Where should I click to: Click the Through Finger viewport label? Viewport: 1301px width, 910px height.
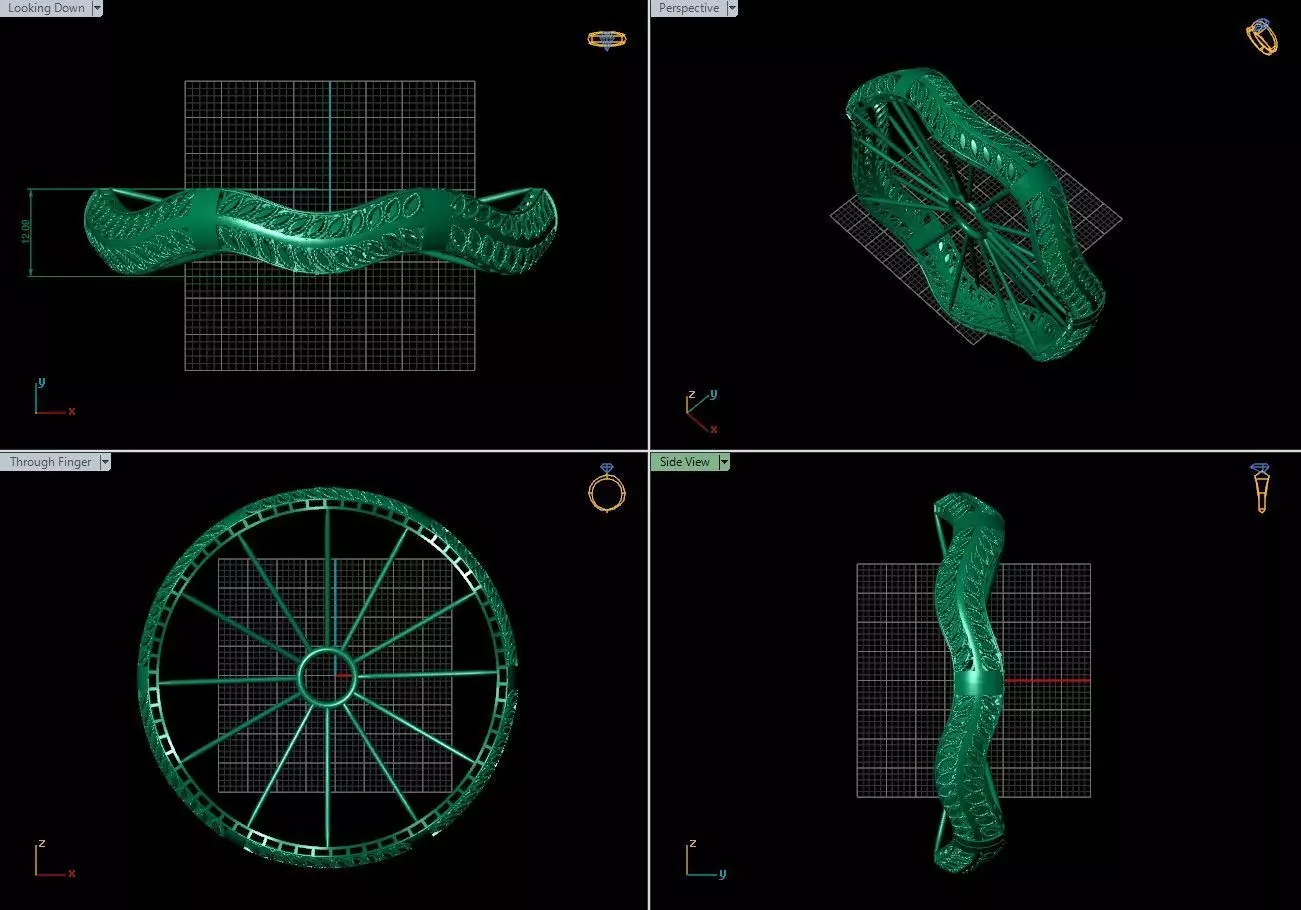coord(50,462)
